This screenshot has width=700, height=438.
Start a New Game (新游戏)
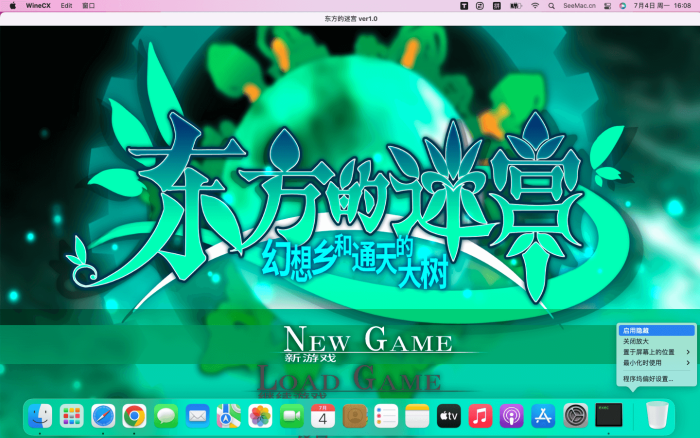368,343
